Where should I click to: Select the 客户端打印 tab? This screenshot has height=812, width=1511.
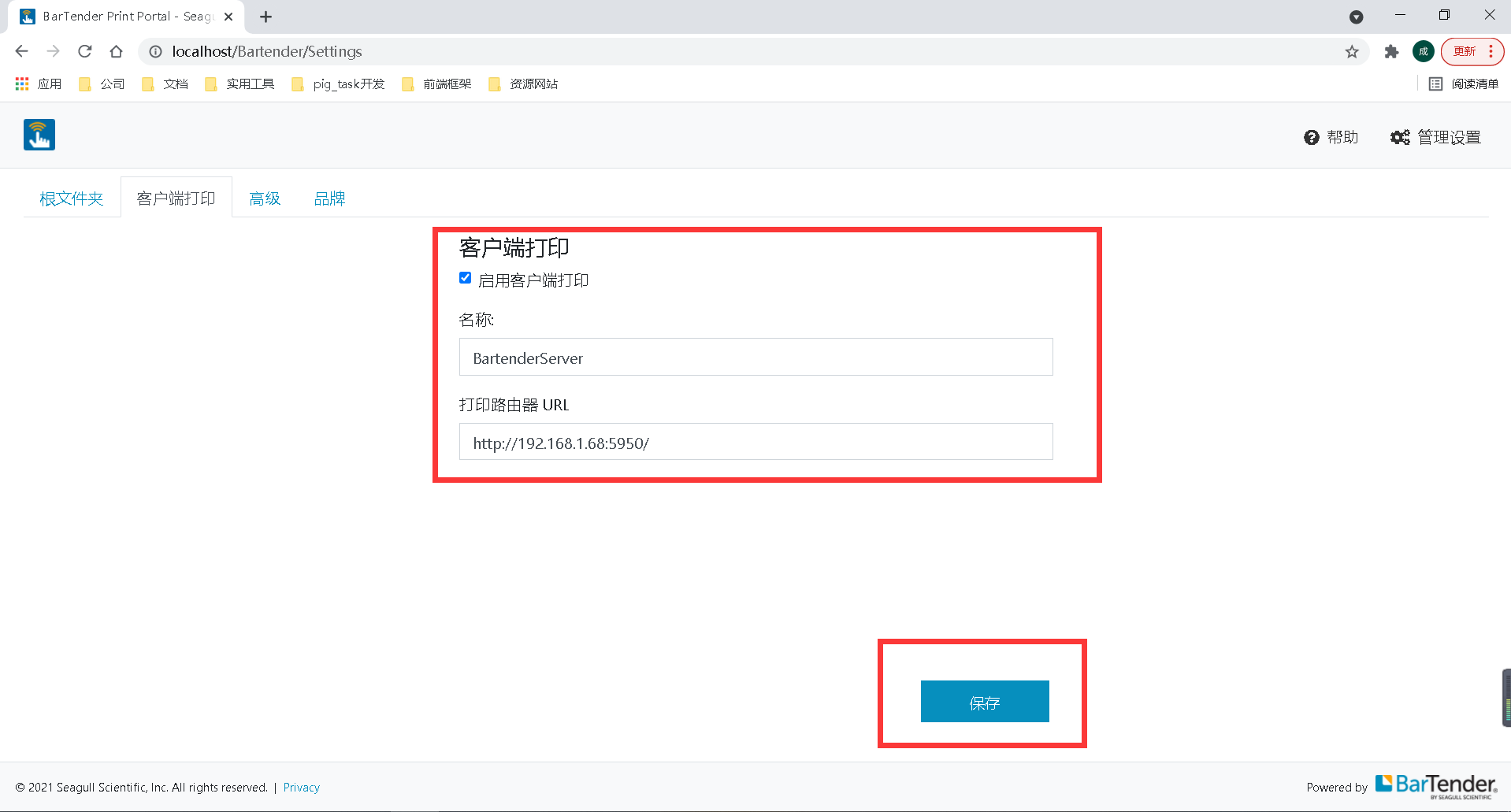176,198
